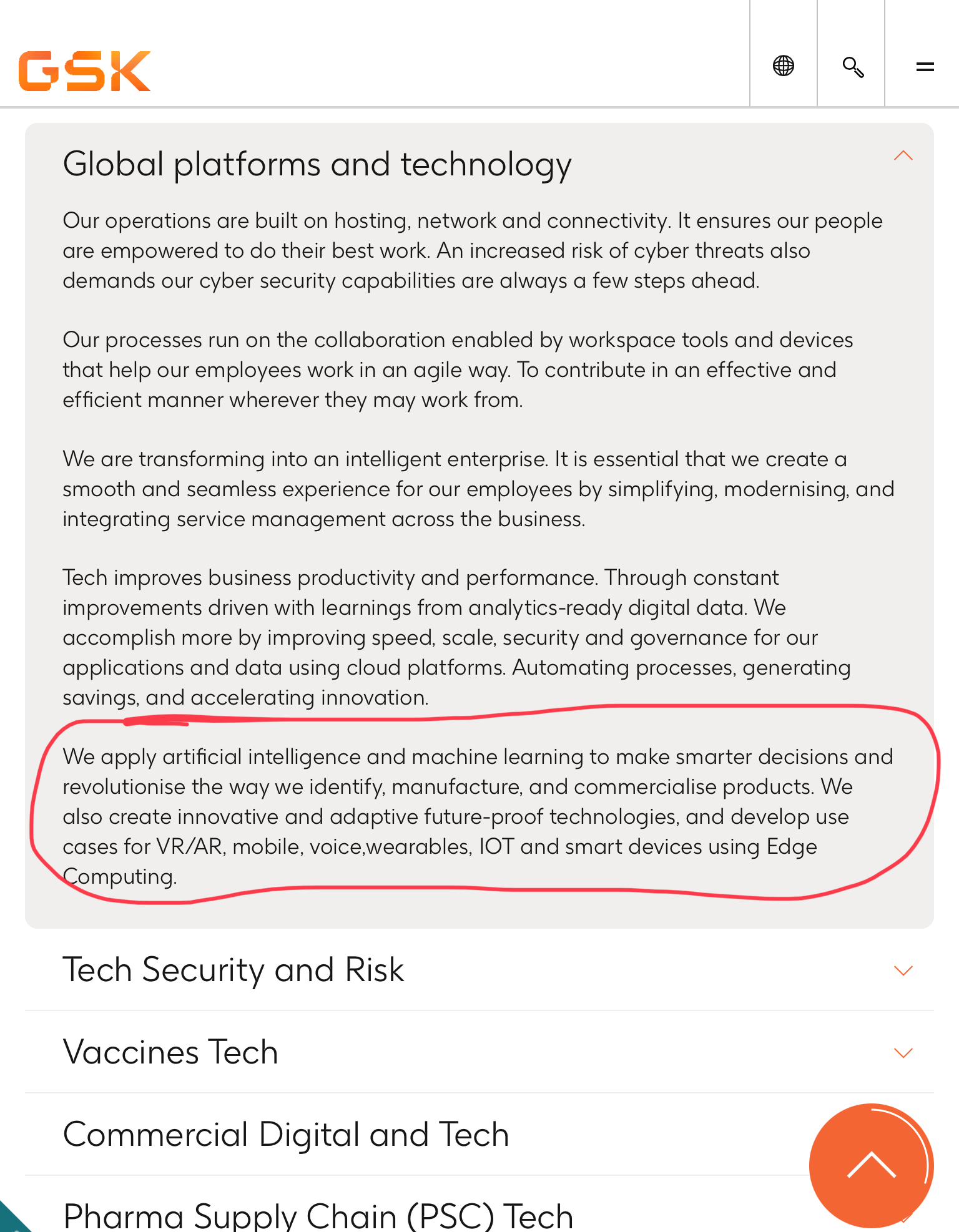
Task: Expand the Vaccines Tech chevron
Action: pyautogui.click(x=903, y=1053)
